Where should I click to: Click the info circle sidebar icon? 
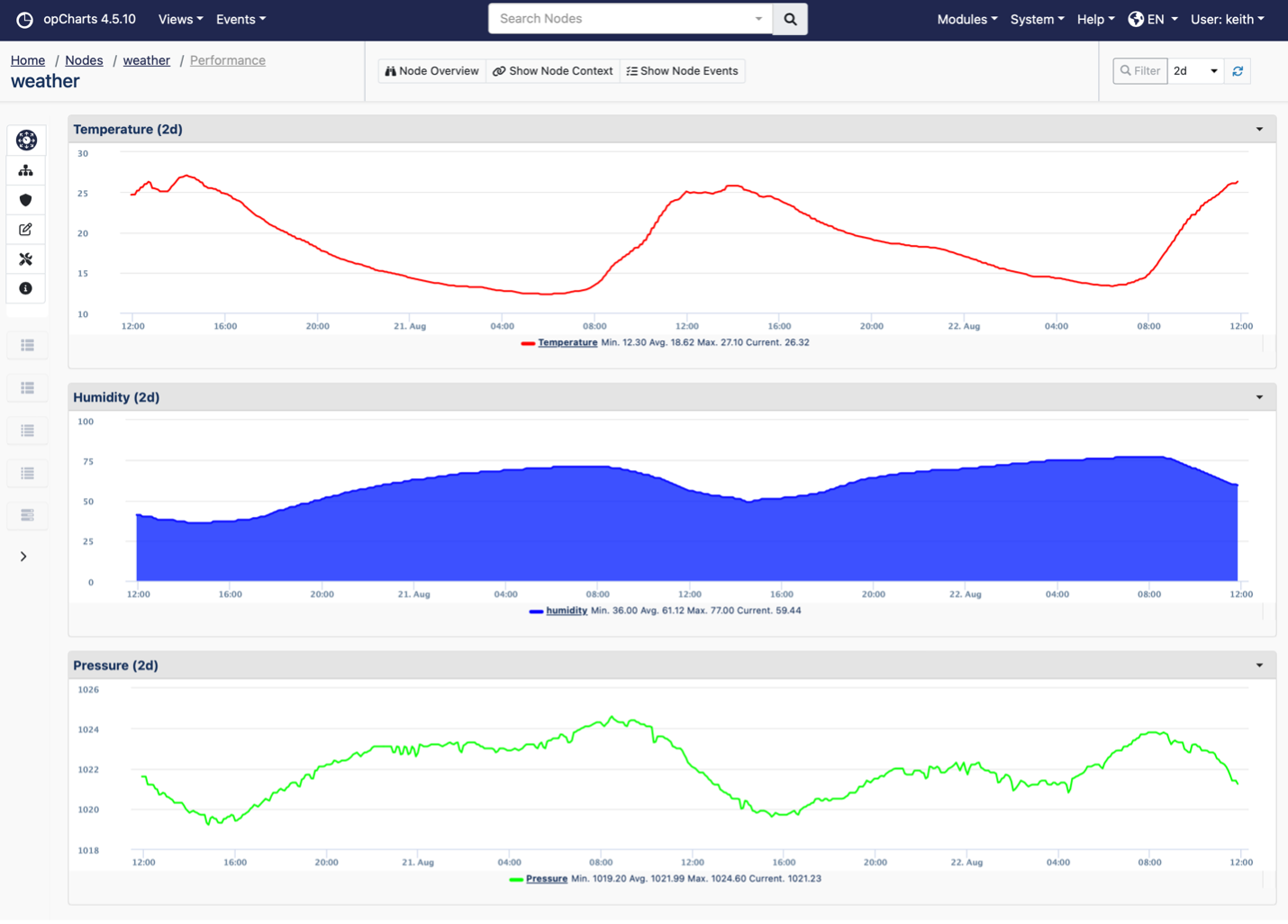click(x=26, y=288)
